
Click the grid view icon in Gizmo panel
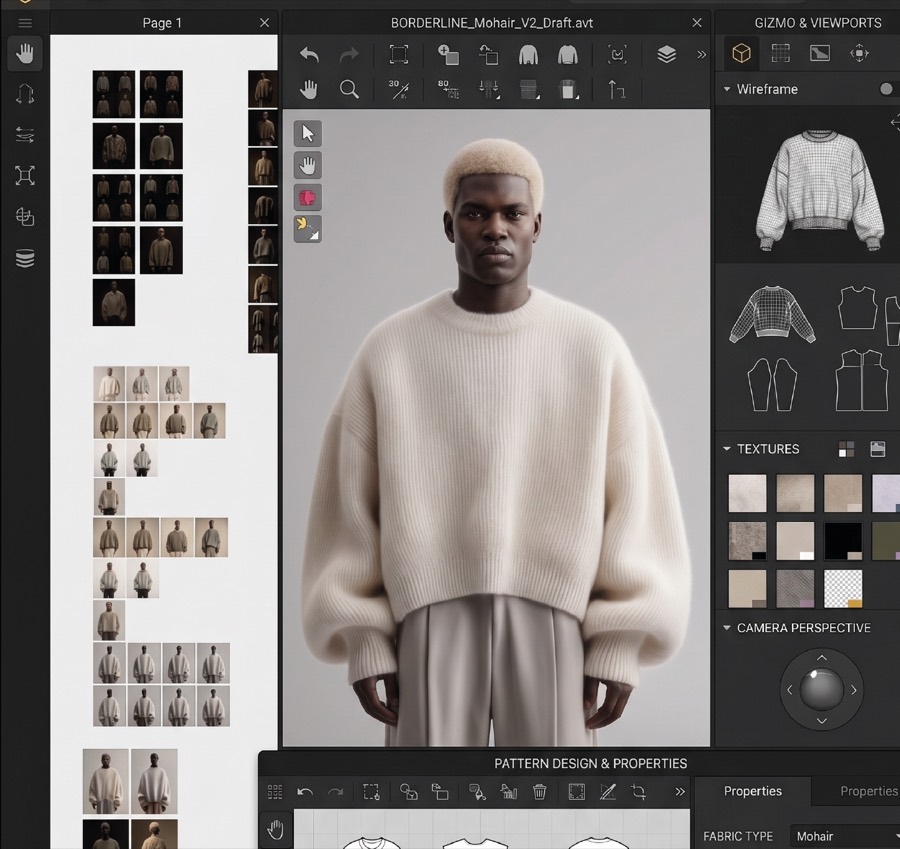(781, 53)
